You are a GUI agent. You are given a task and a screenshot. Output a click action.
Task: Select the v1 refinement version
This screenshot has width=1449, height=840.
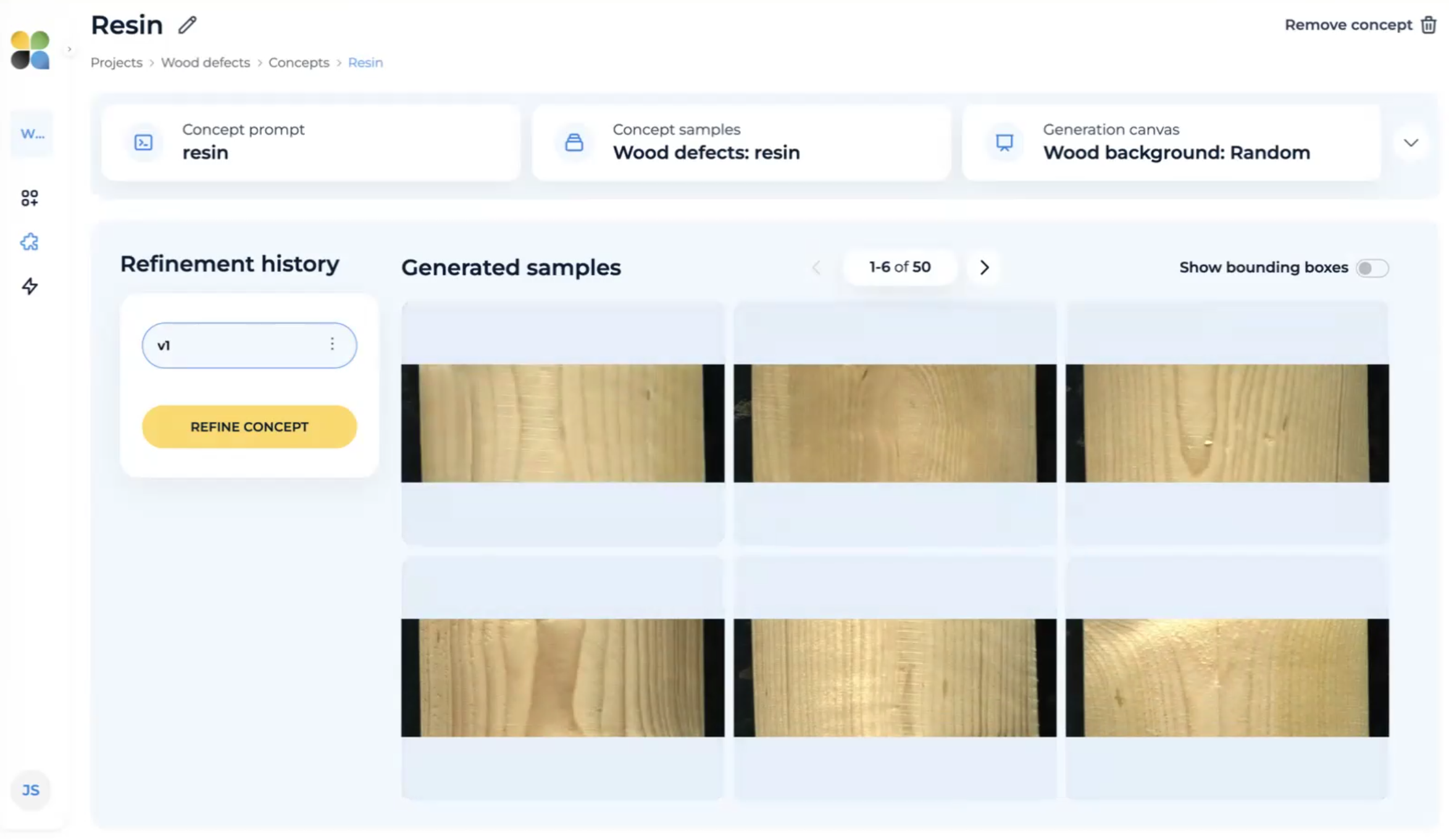pos(235,345)
